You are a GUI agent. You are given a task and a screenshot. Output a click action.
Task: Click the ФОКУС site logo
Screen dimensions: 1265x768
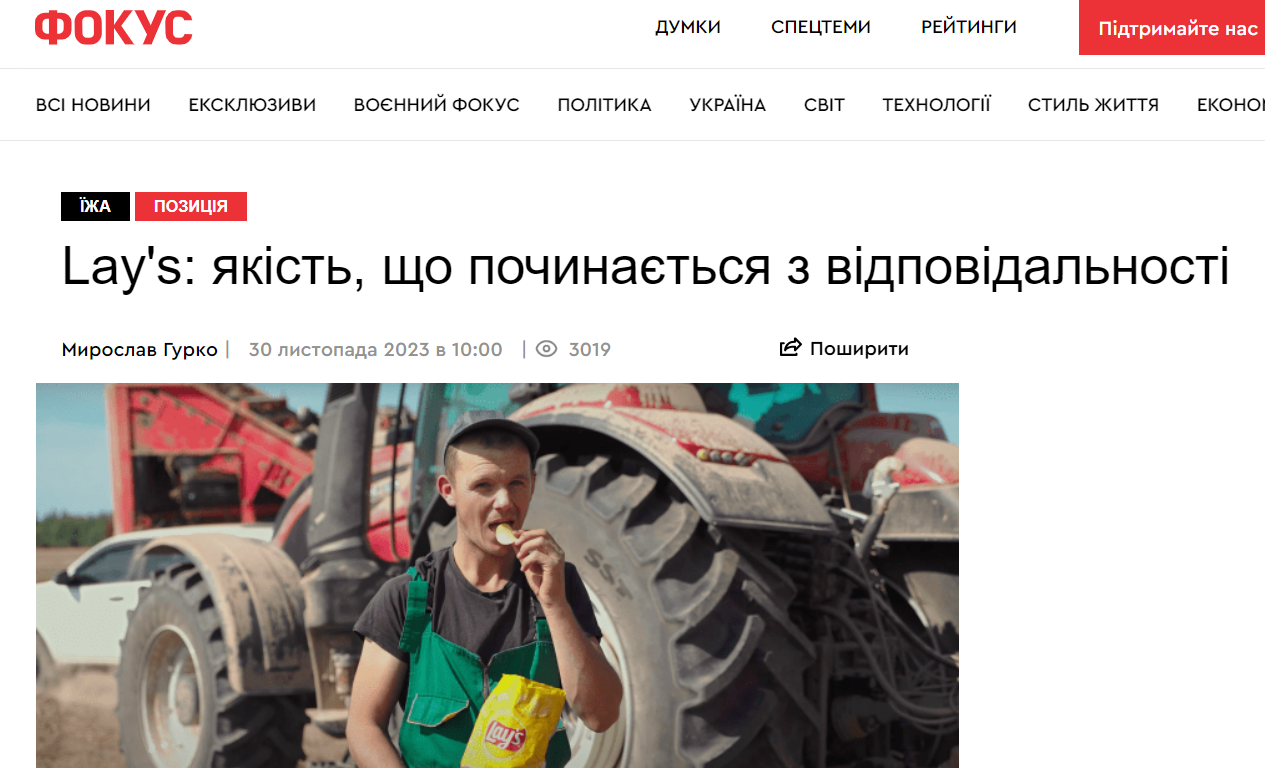coord(114,28)
